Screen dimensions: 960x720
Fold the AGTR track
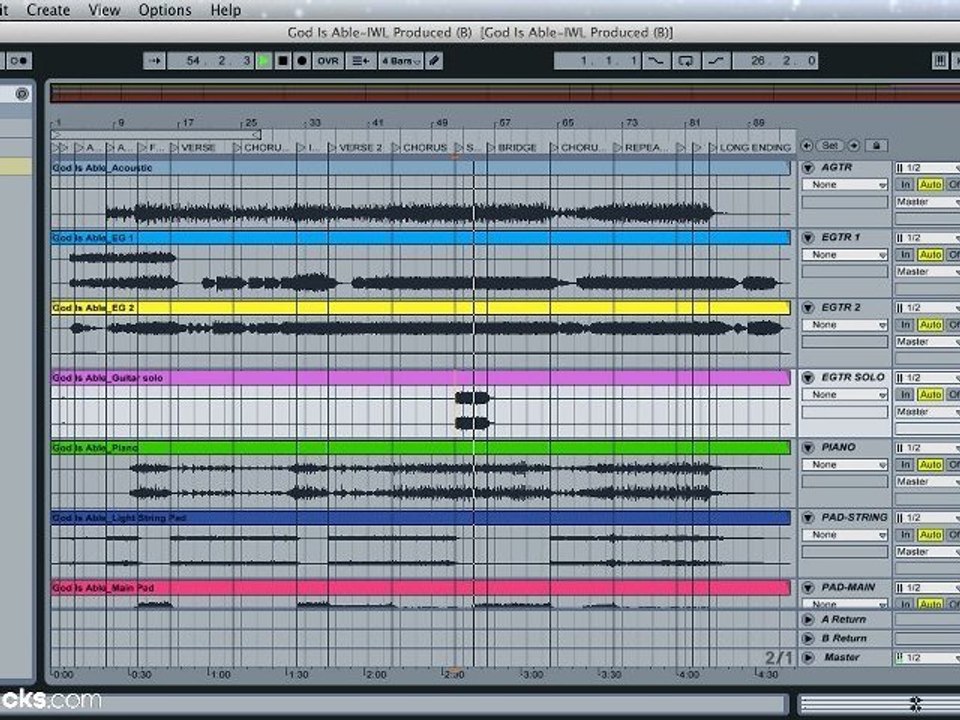(808, 168)
